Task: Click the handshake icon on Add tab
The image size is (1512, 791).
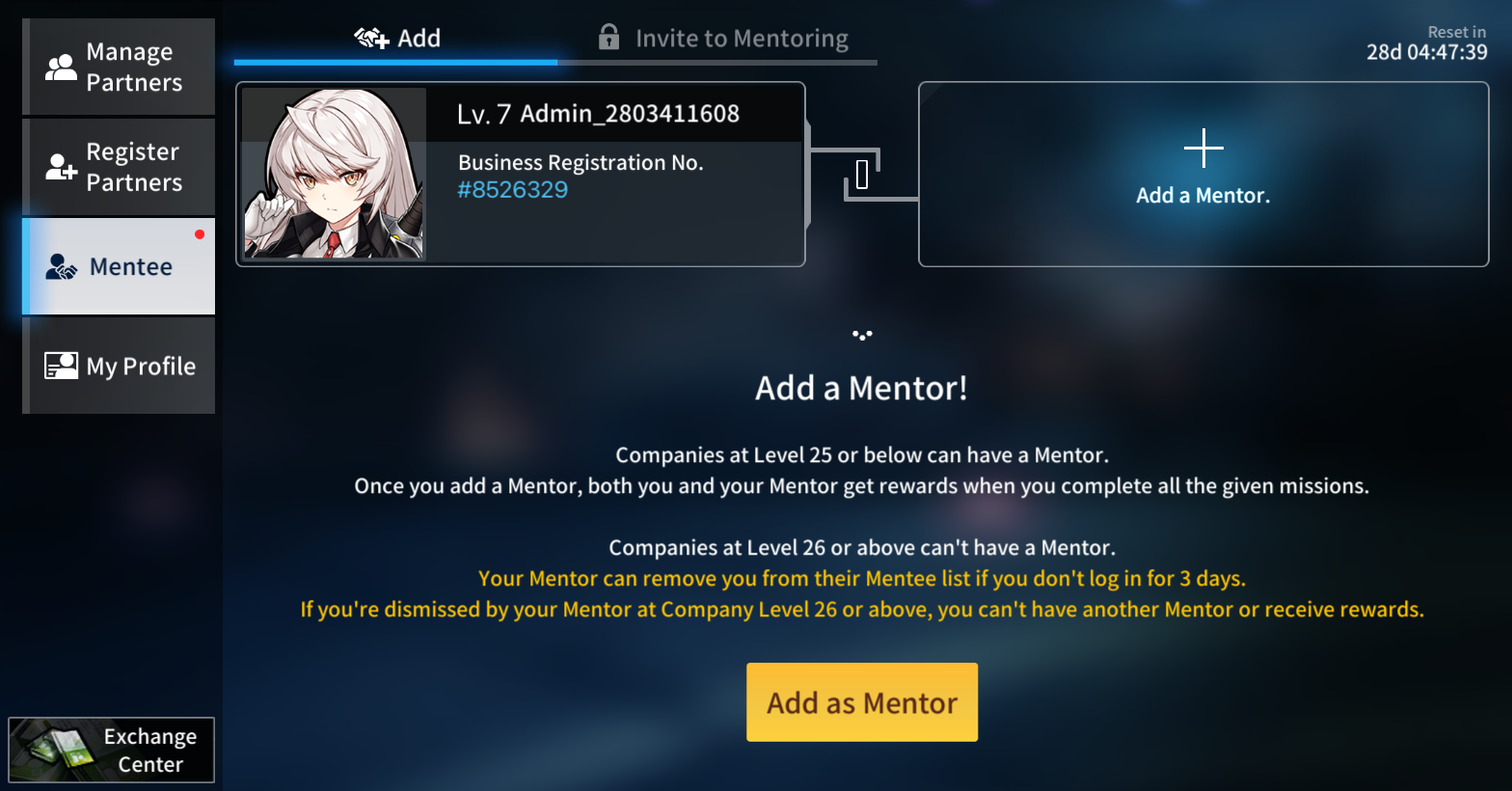Action: [371, 38]
